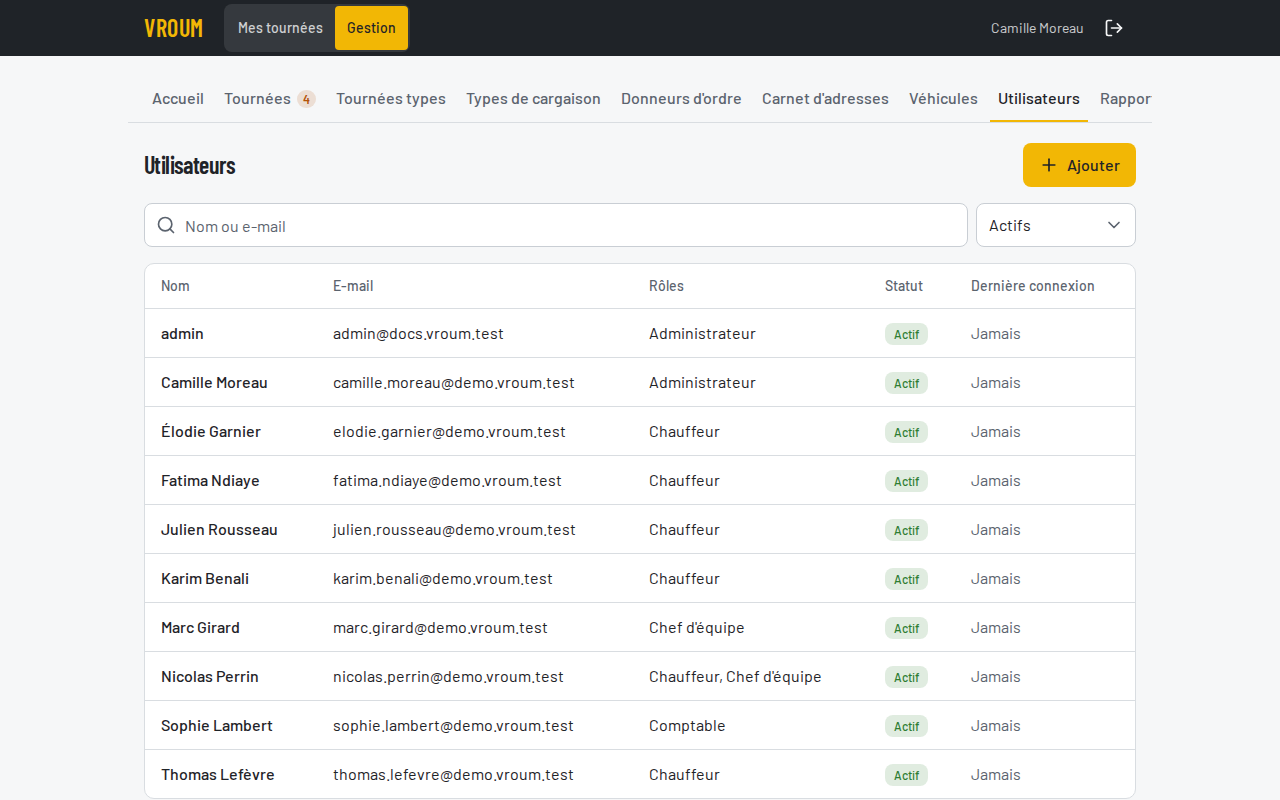Open the Types de cargaison tab
Image resolution: width=1280 pixels, height=800 pixels.
tap(533, 99)
